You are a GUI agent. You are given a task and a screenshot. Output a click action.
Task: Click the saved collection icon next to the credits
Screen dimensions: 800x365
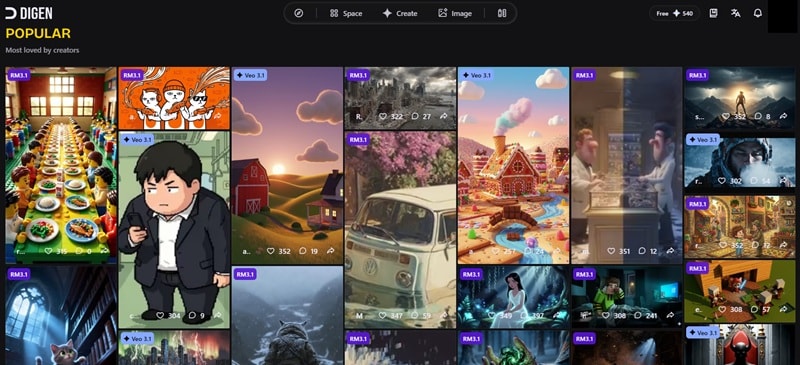click(x=713, y=13)
